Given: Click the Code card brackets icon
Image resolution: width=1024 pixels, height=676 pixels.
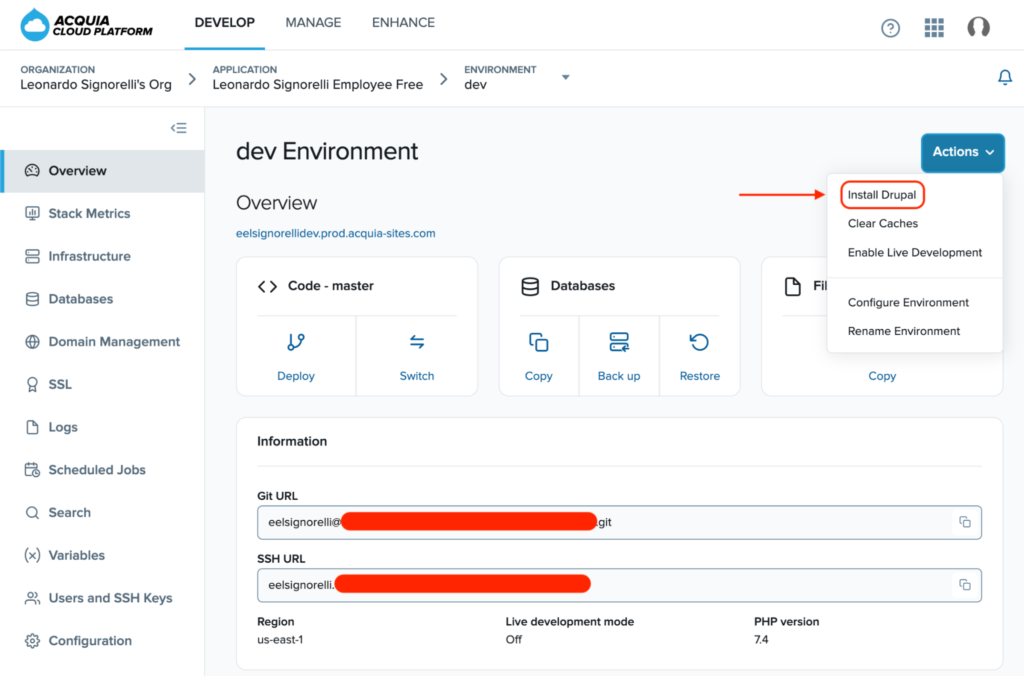Looking at the screenshot, I should coord(267,286).
